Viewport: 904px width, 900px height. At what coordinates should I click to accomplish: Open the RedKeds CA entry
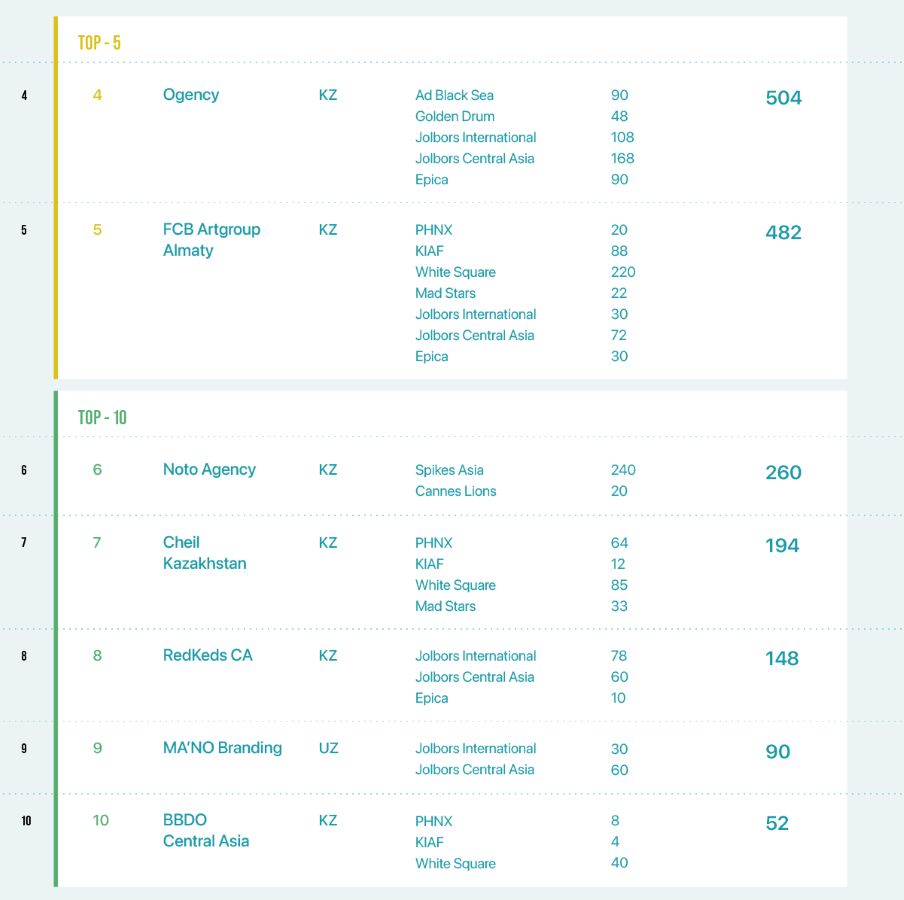[208, 656]
